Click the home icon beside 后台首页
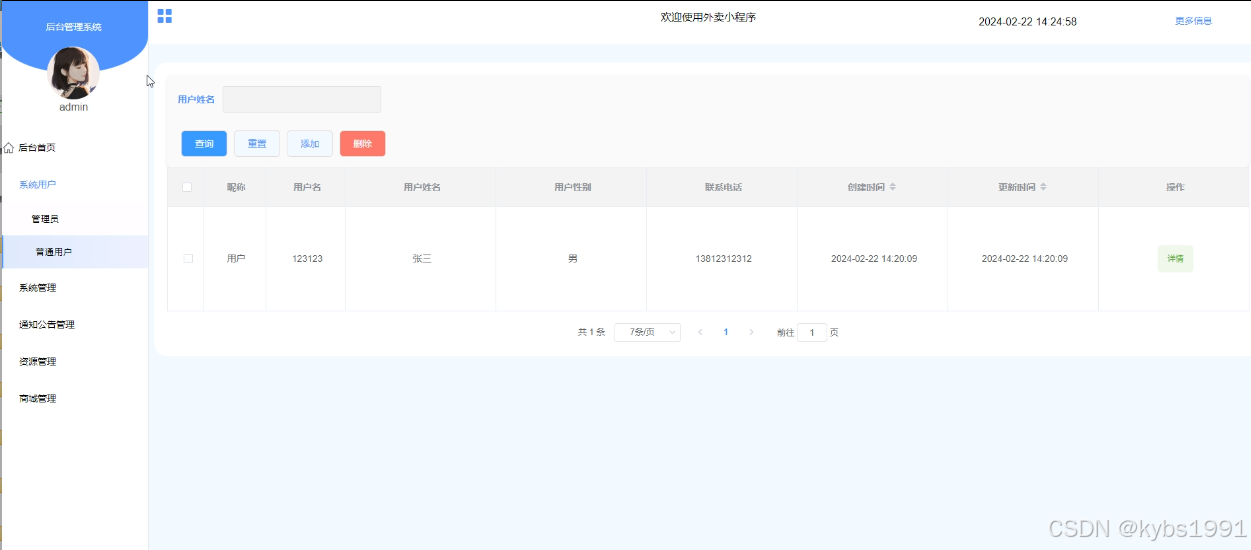Screen dimensions: 1251x550 [9, 148]
